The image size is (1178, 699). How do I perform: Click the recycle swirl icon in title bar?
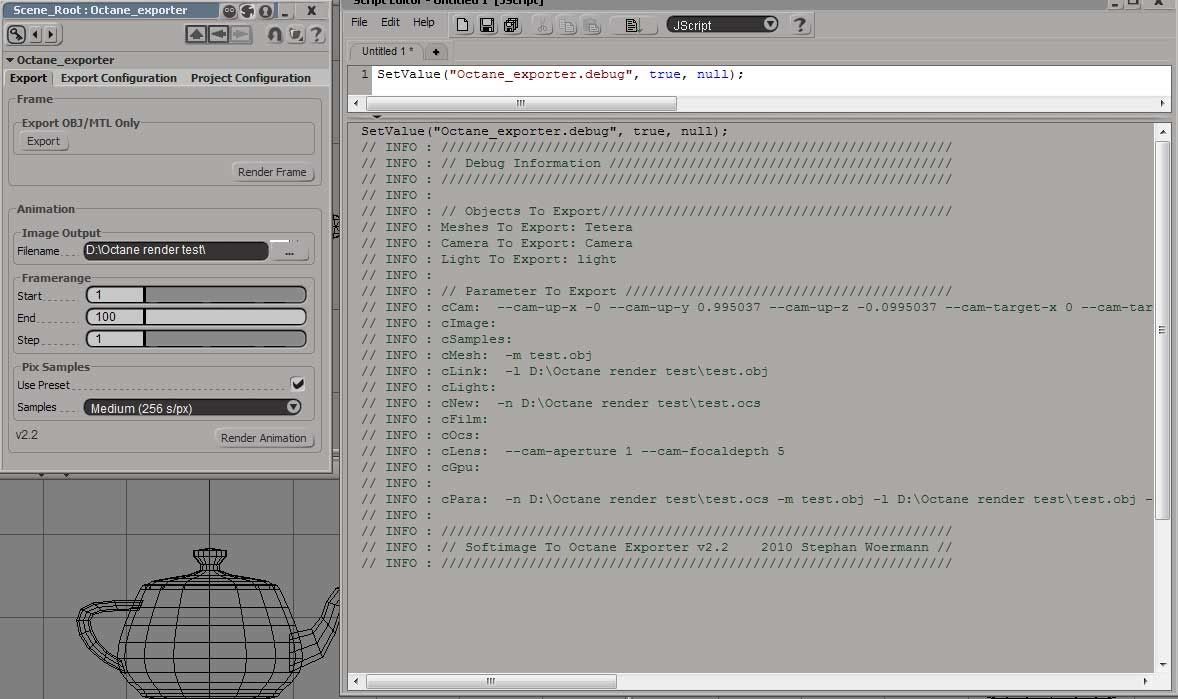coord(247,11)
